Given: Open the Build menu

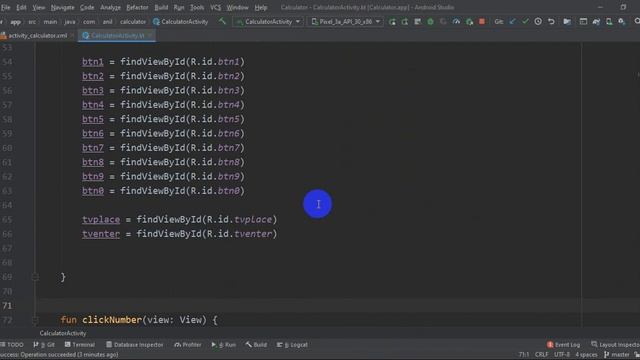Looking at the screenshot, I should (x=161, y=7).
